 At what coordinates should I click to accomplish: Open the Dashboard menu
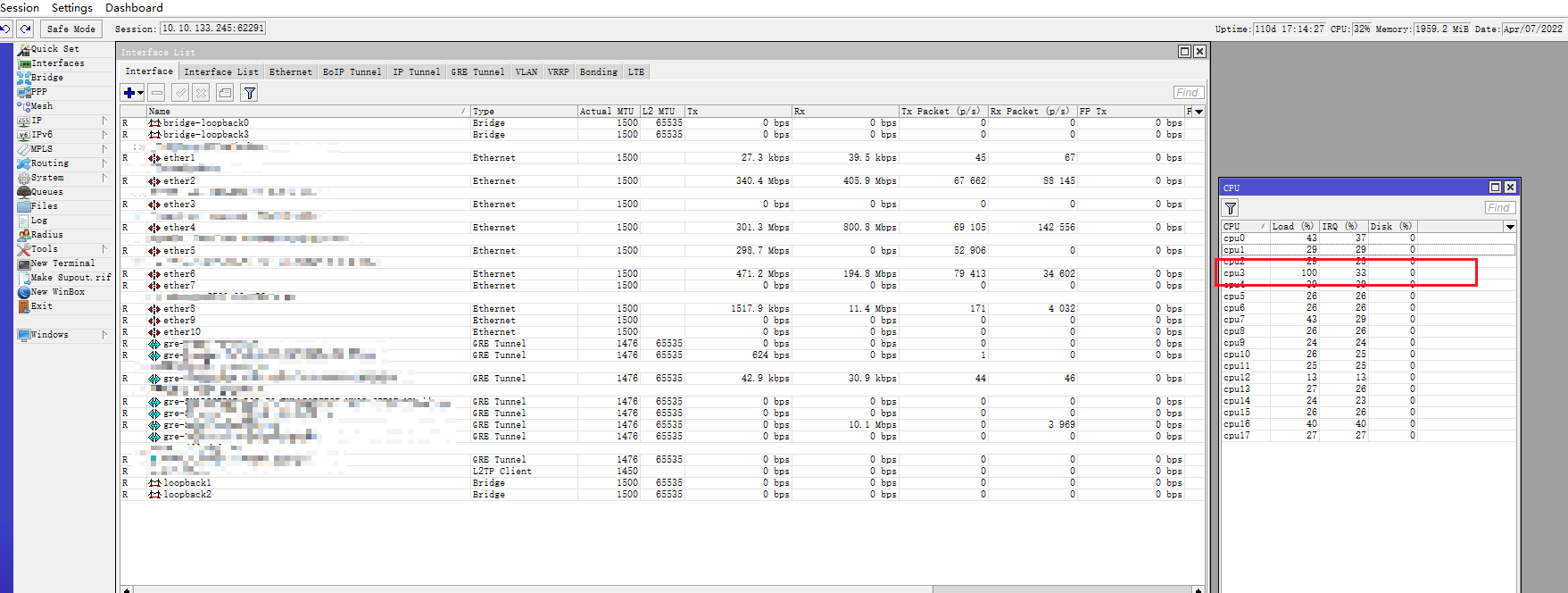click(134, 8)
